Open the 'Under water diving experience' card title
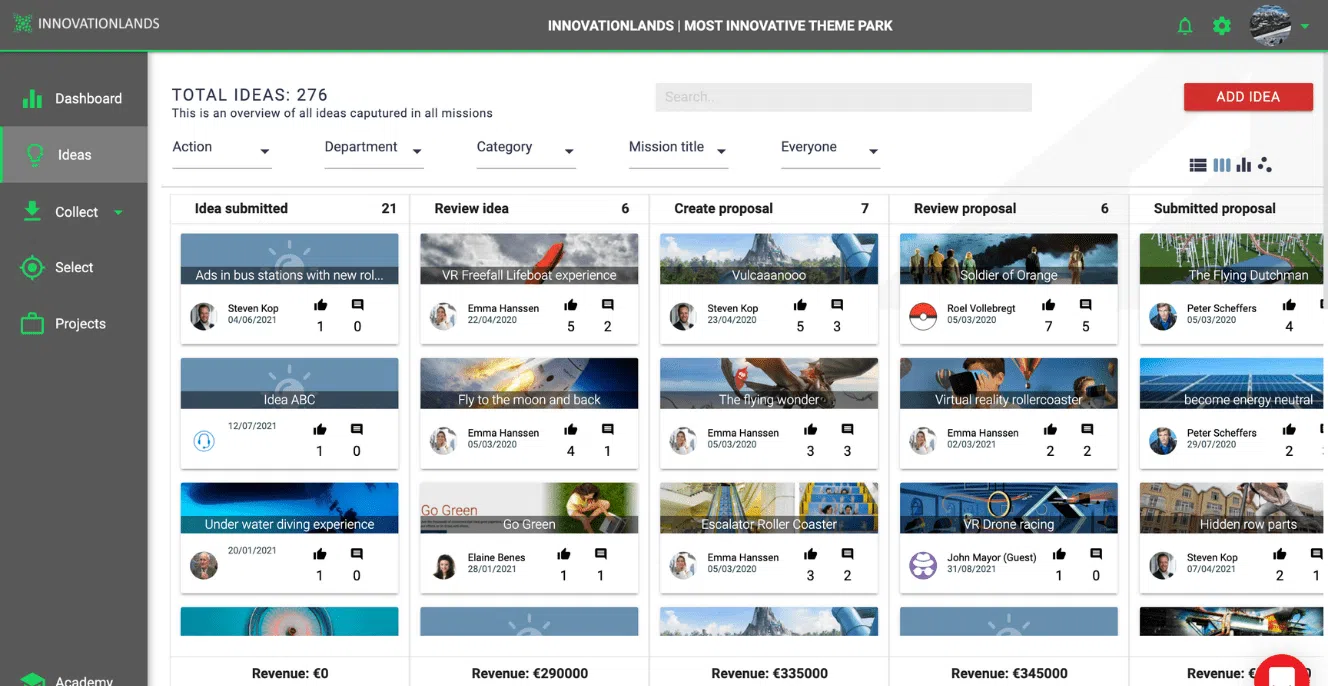This screenshot has height=686, width=1328. coord(289,524)
